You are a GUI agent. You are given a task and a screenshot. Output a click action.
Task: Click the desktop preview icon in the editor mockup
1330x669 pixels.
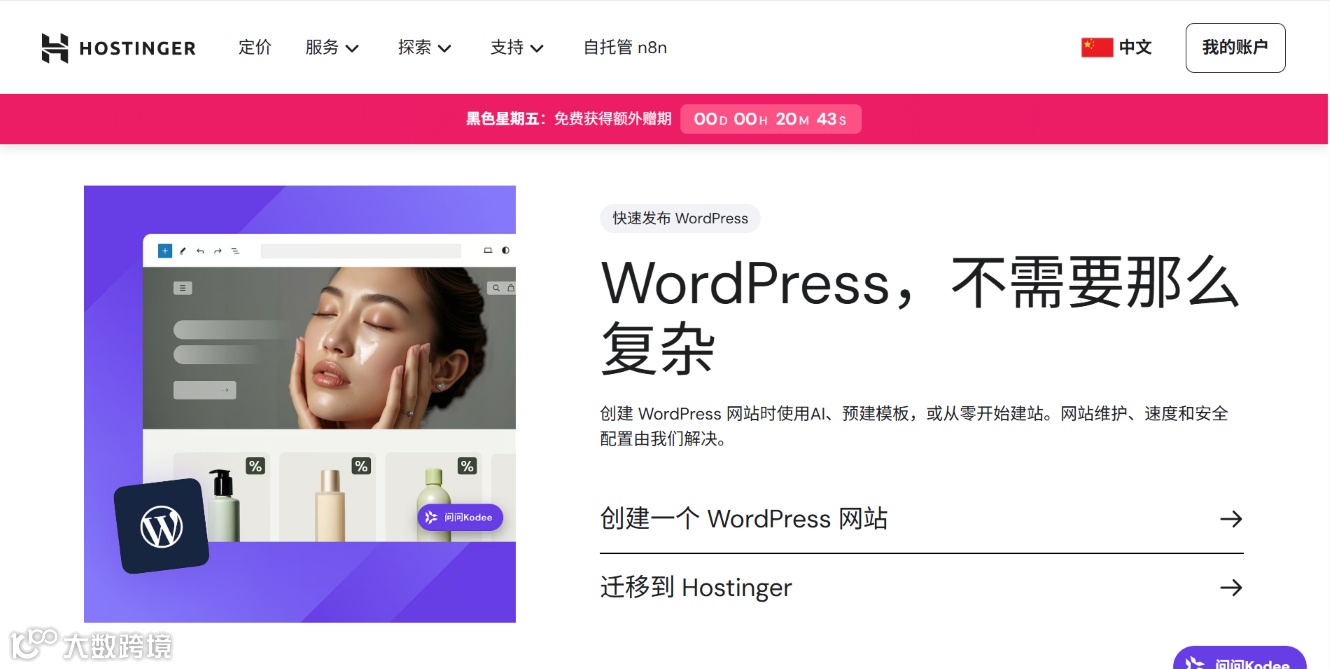[x=488, y=251]
